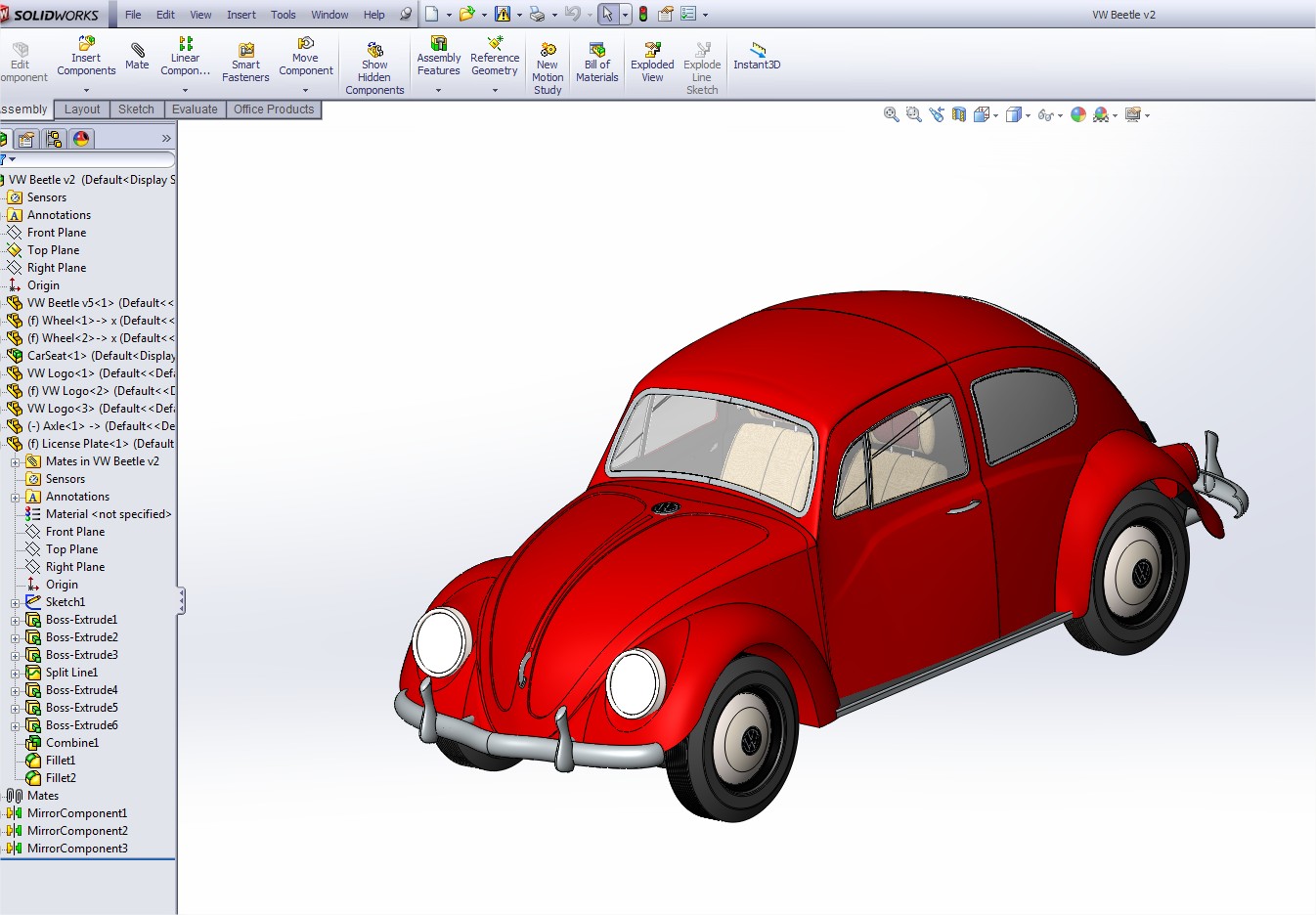The width and height of the screenshot is (1316, 915).
Task: Expand the manager panel tabs chevron
Action: (x=166, y=139)
